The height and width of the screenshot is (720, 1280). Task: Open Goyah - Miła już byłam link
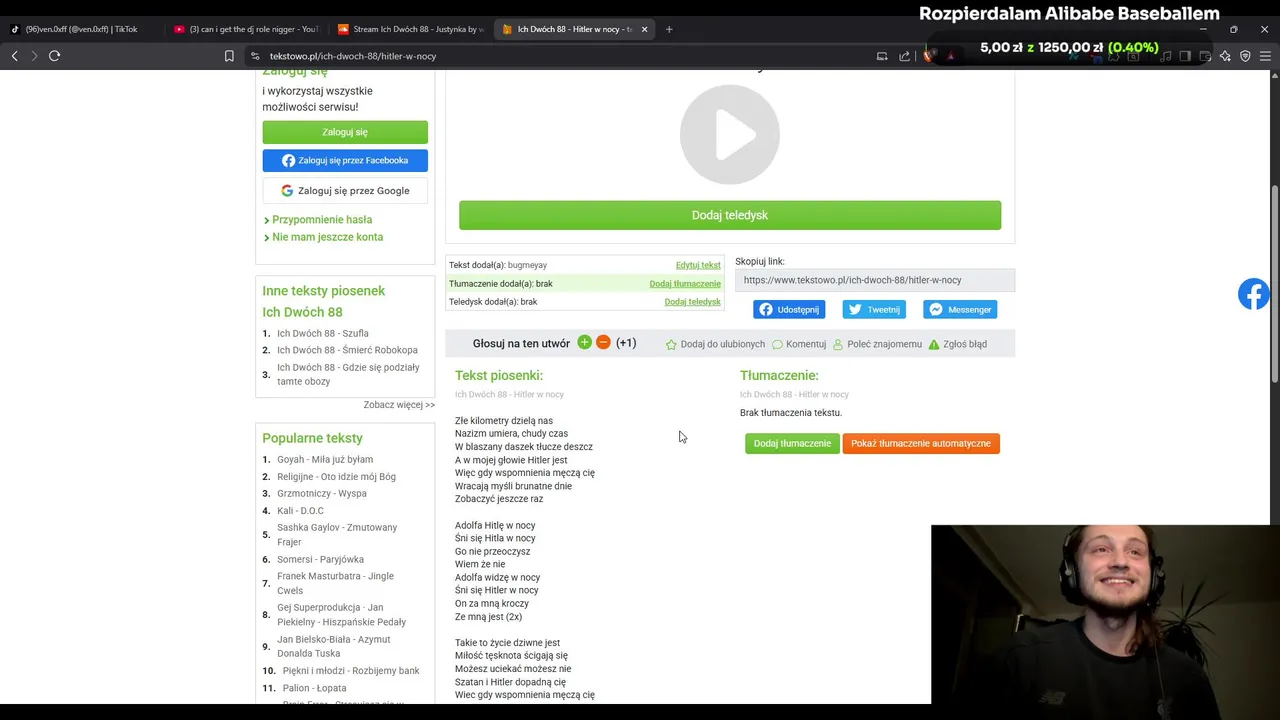coord(325,459)
